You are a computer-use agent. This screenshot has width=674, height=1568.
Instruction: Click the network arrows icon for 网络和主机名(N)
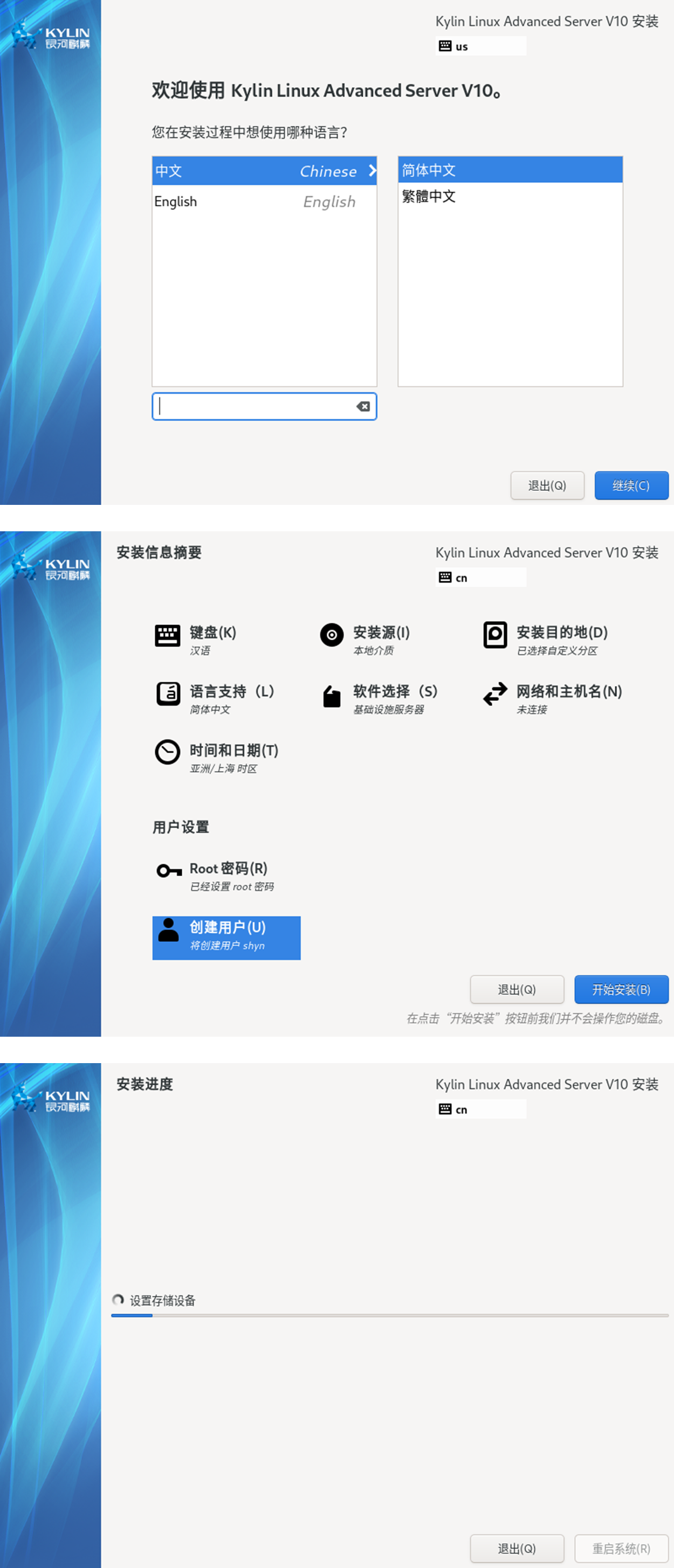pyautogui.click(x=495, y=693)
